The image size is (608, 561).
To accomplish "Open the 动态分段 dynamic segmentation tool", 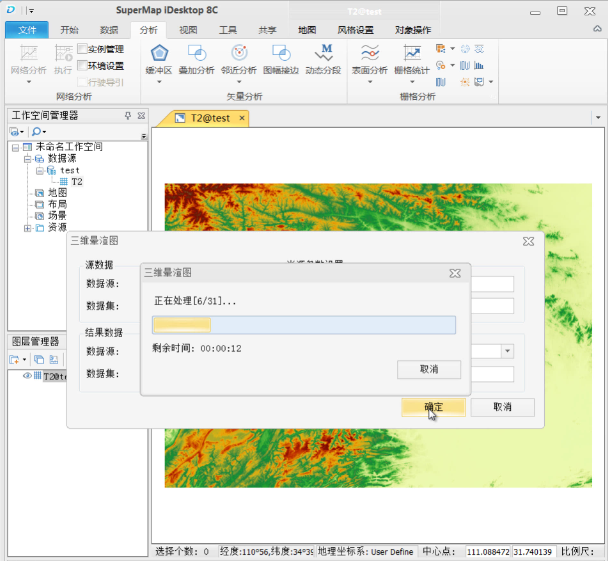I will point(324,54).
